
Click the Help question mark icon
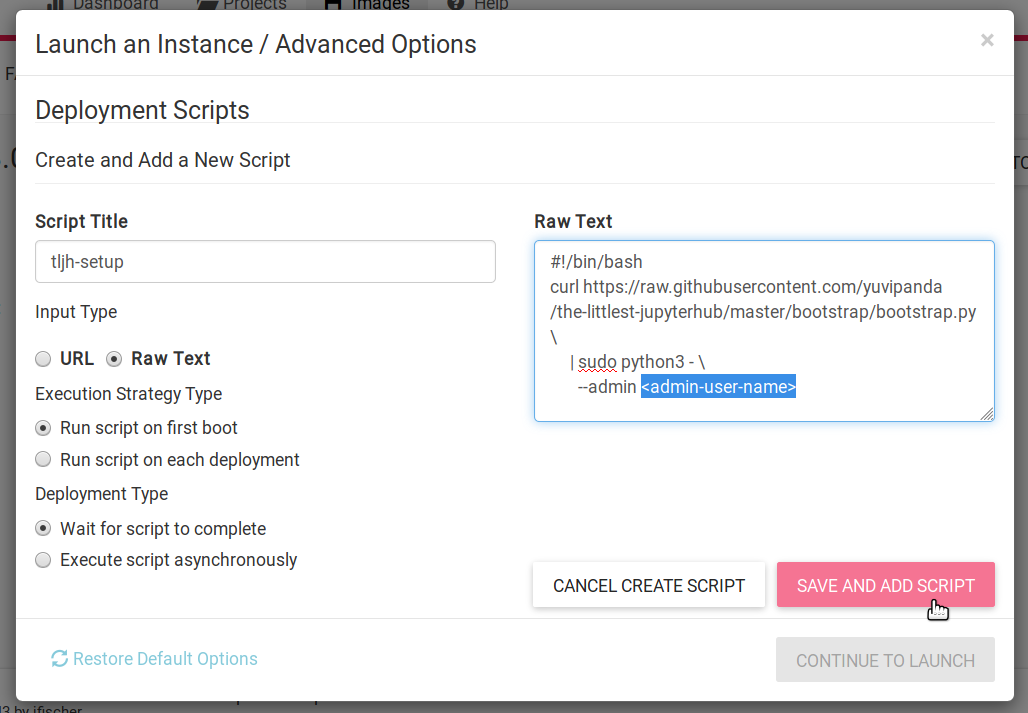pos(456,5)
